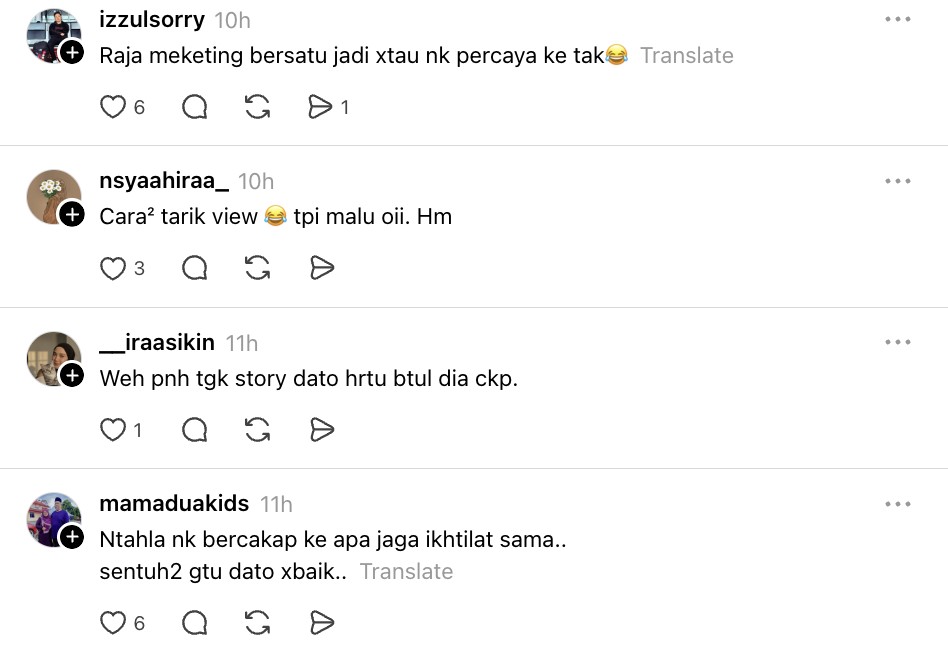Repost nsyaahiraa_'s comment
Image resolution: width=948 pixels, height=652 pixels.
pos(258,268)
